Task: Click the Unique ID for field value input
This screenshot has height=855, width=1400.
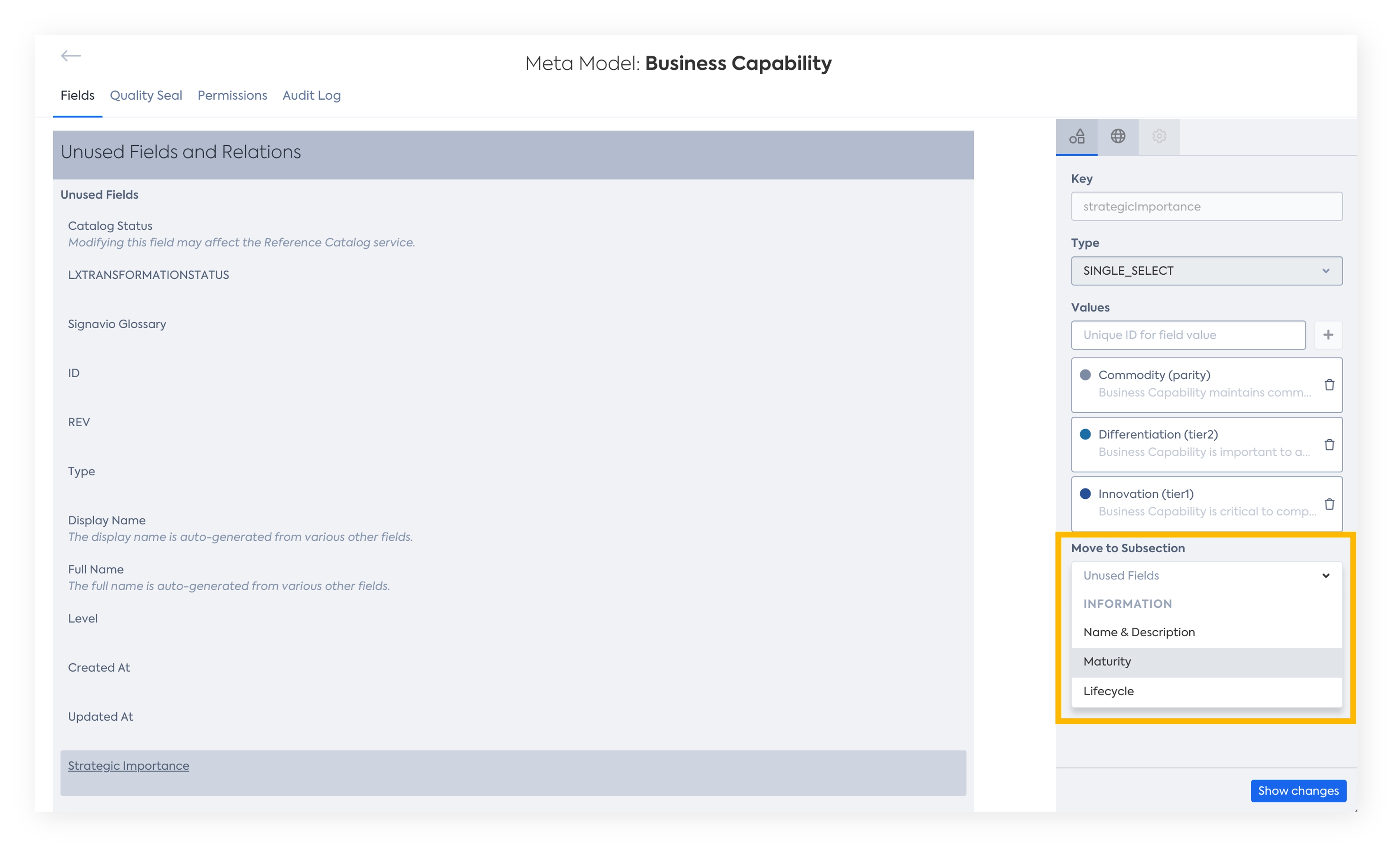Action: click(x=1188, y=335)
